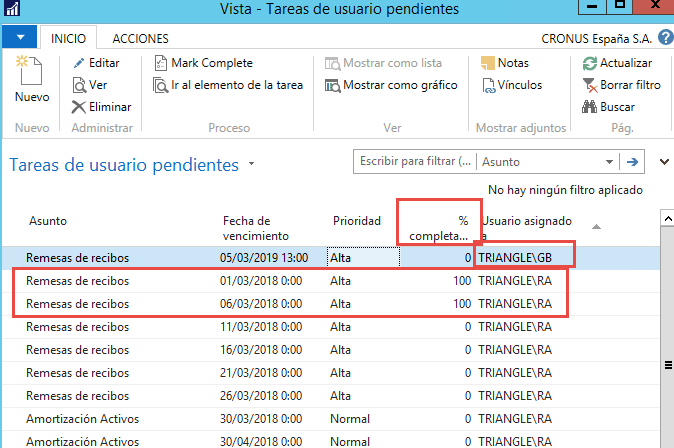Click the TRIANGLE\GB user cell
This screenshot has width=674, height=448.
[x=515, y=258]
